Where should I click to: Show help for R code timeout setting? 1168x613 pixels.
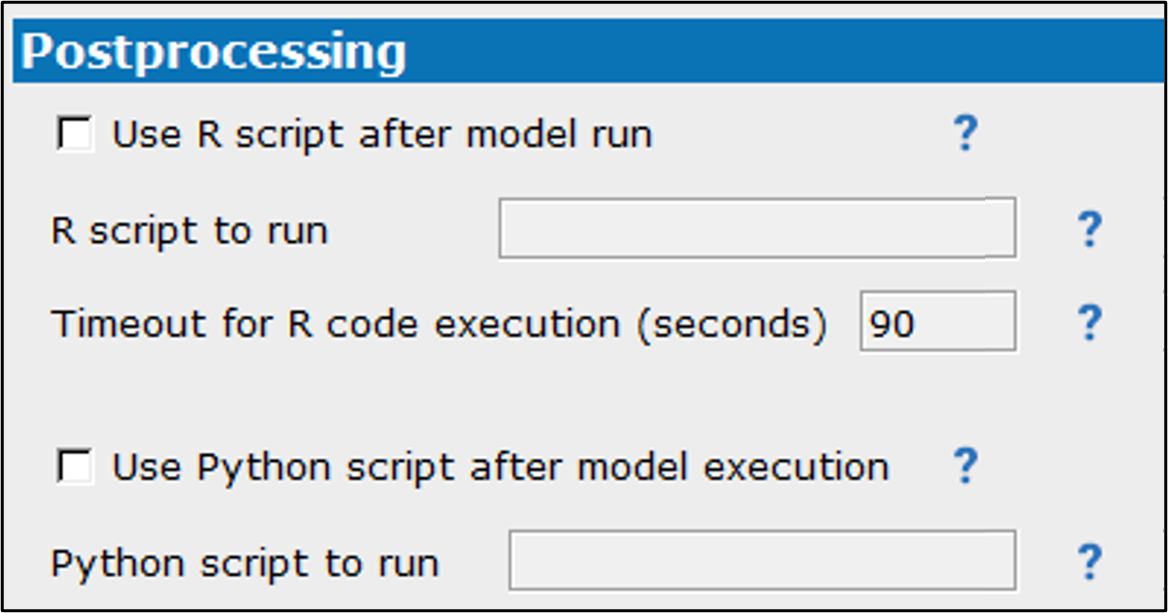click(x=1090, y=323)
